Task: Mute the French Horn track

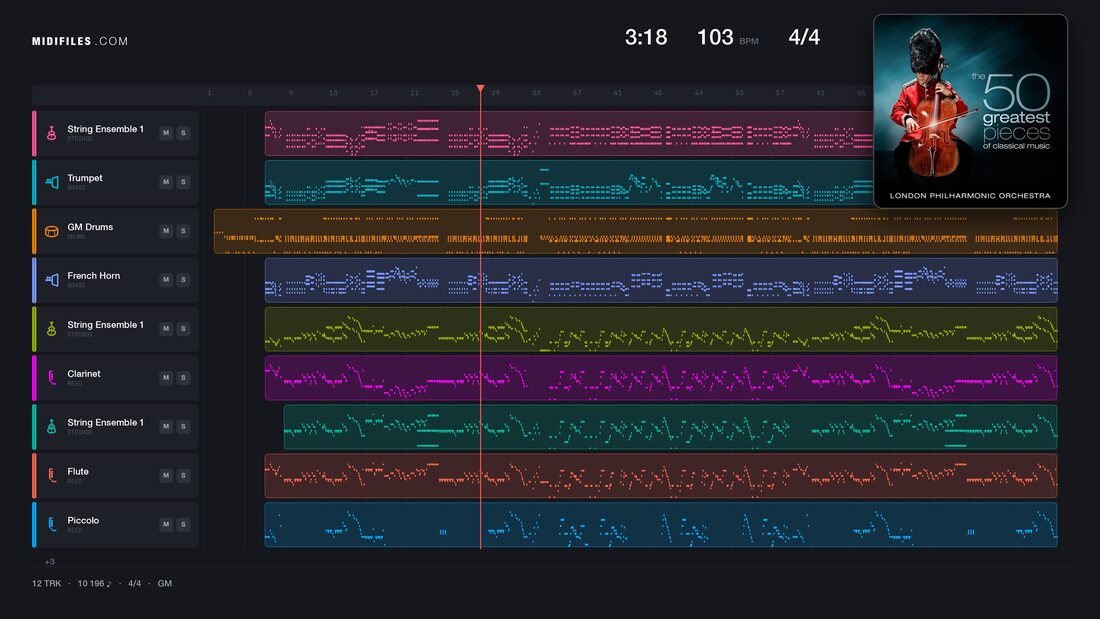Action: pyautogui.click(x=166, y=279)
